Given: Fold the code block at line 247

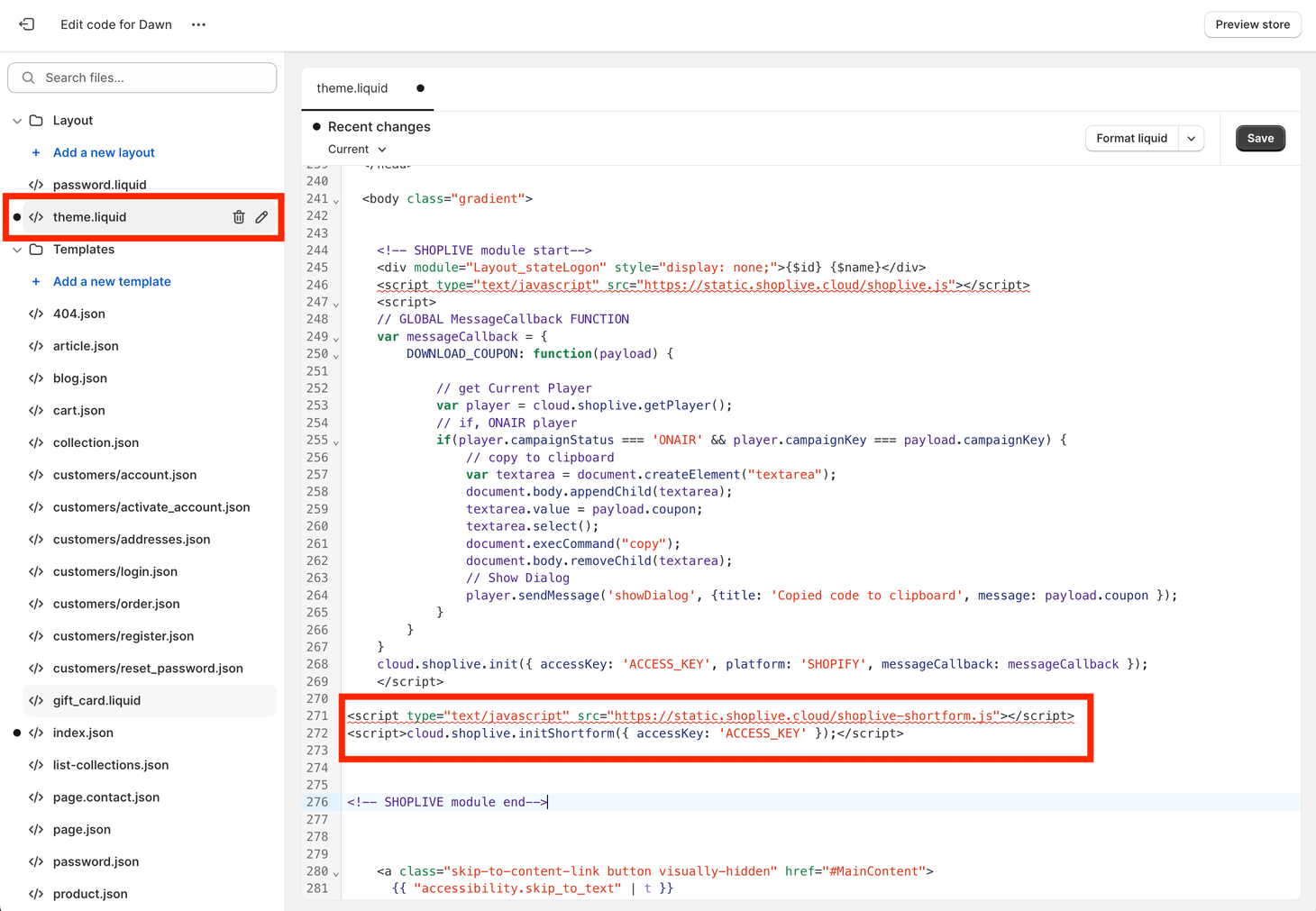Looking at the screenshot, I should [x=336, y=305].
